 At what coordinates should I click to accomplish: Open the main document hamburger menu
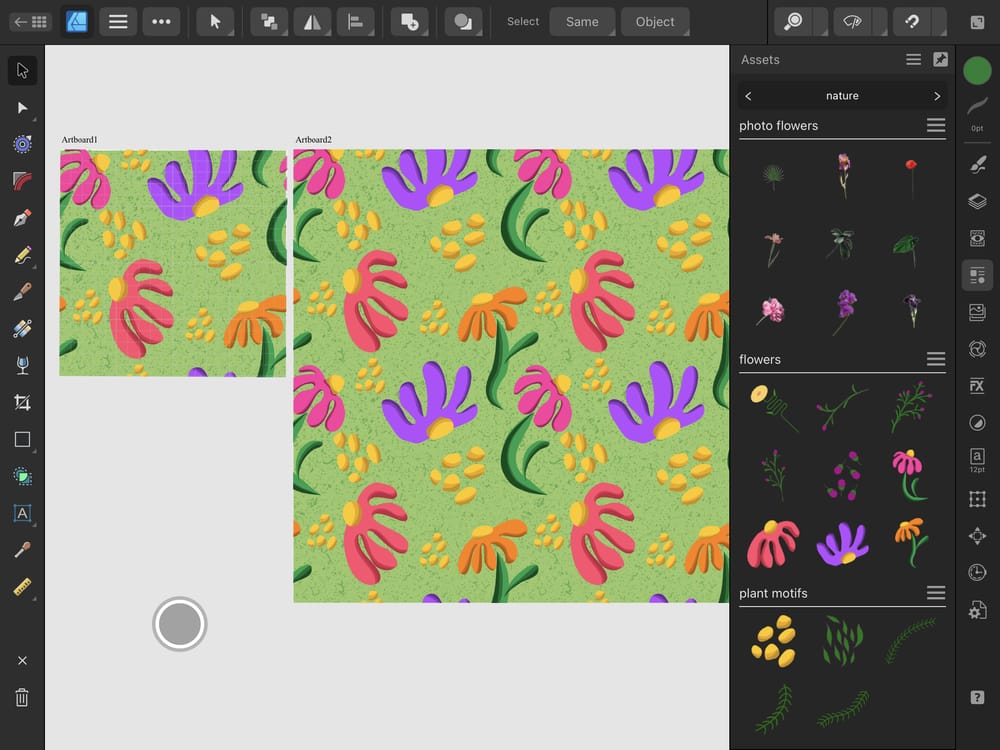[118, 21]
